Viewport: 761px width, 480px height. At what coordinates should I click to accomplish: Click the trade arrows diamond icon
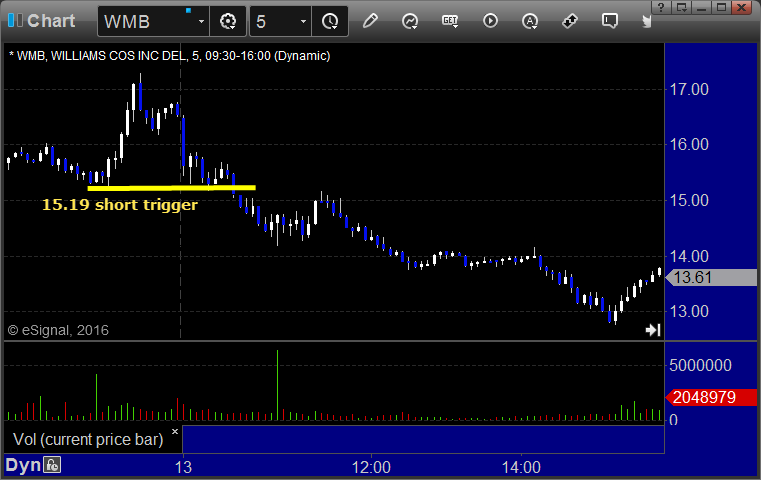(569, 21)
